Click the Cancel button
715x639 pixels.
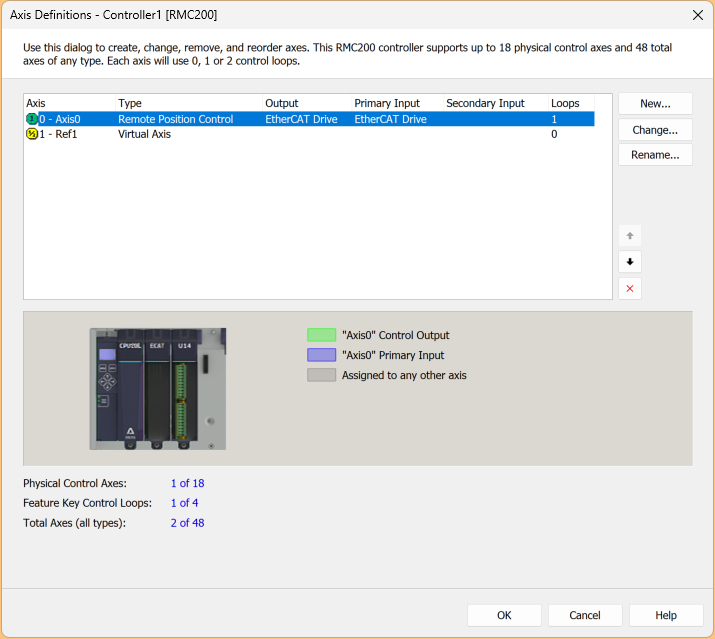tap(585, 615)
